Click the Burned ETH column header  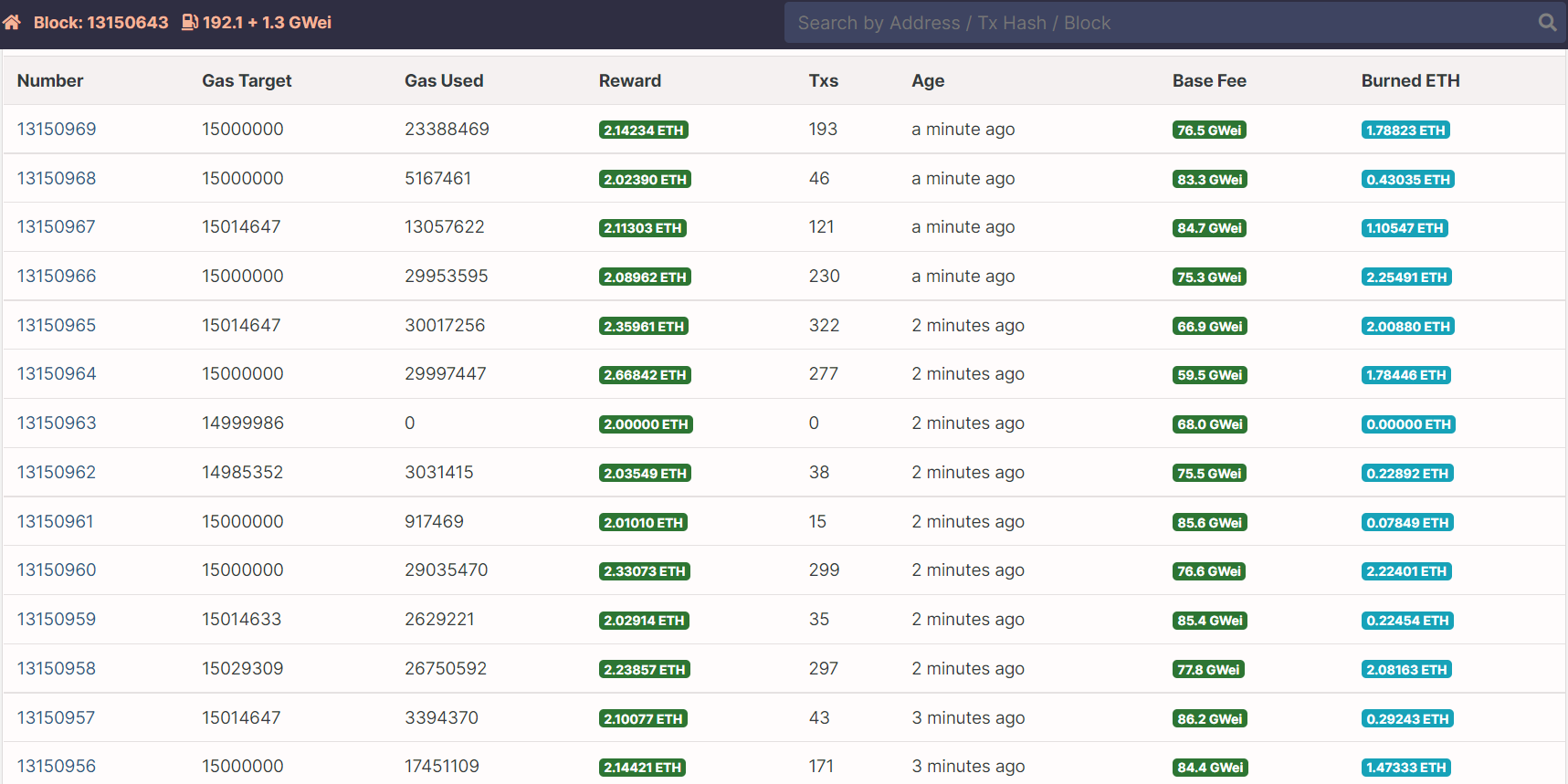[1410, 81]
